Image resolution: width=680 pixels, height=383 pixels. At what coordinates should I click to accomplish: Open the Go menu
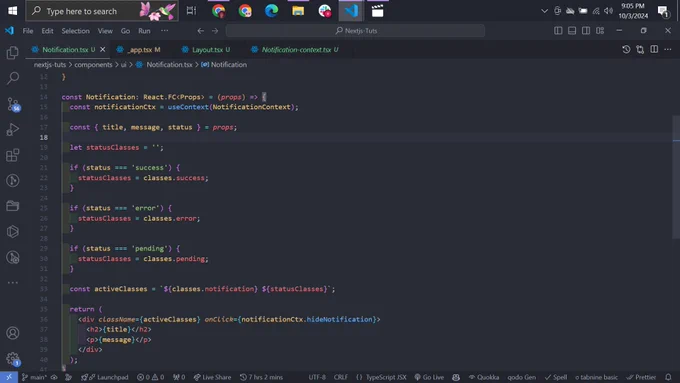tap(125, 31)
